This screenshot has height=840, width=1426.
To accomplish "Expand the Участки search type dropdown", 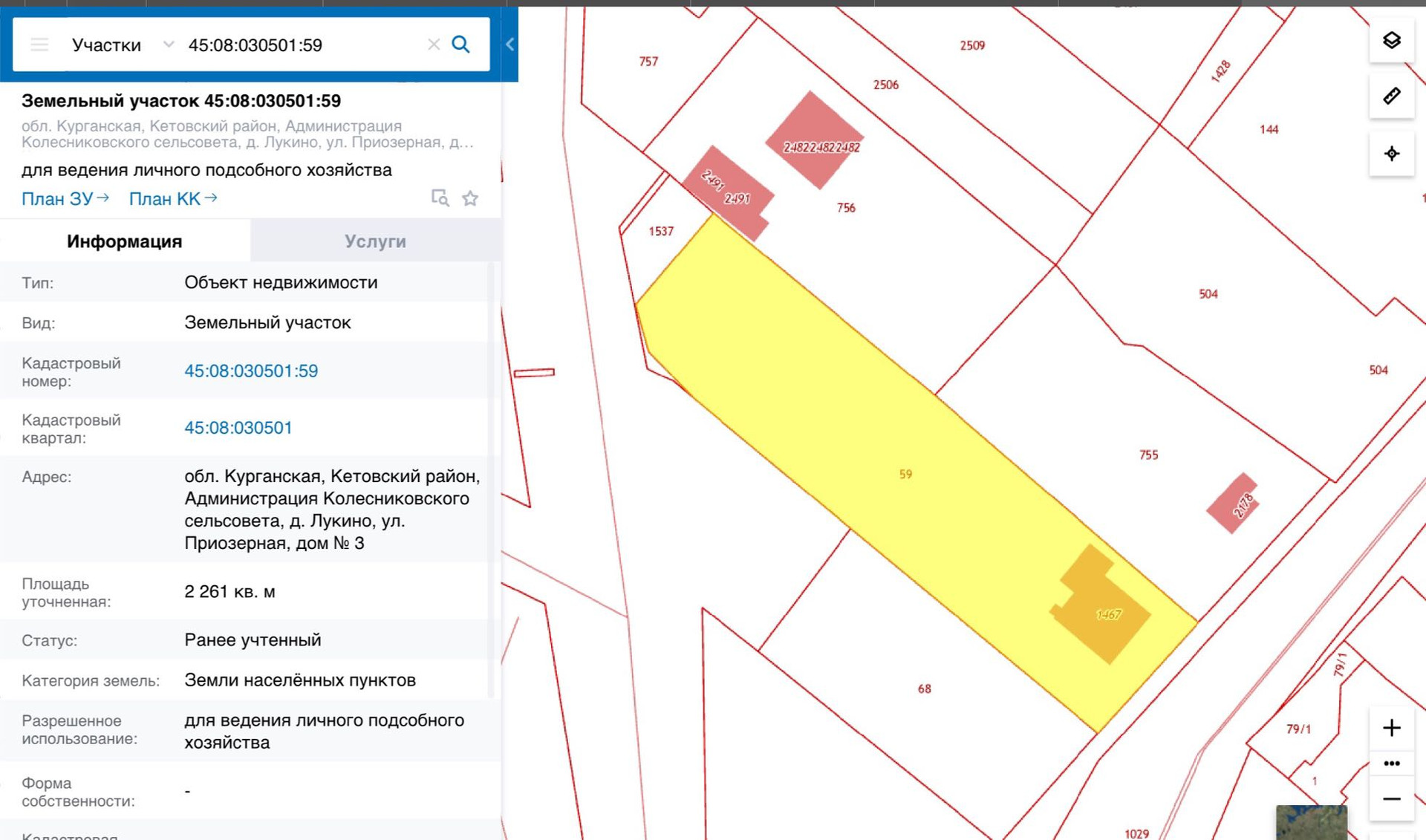I will tap(169, 45).
